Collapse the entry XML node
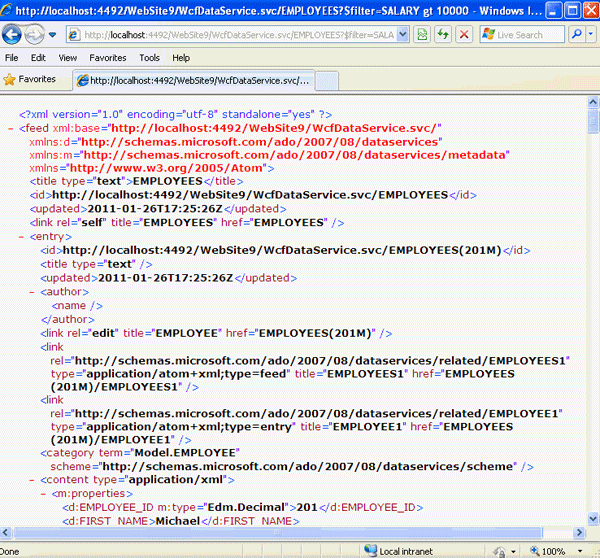Screen dimensions: 600x558 [x=21, y=237]
